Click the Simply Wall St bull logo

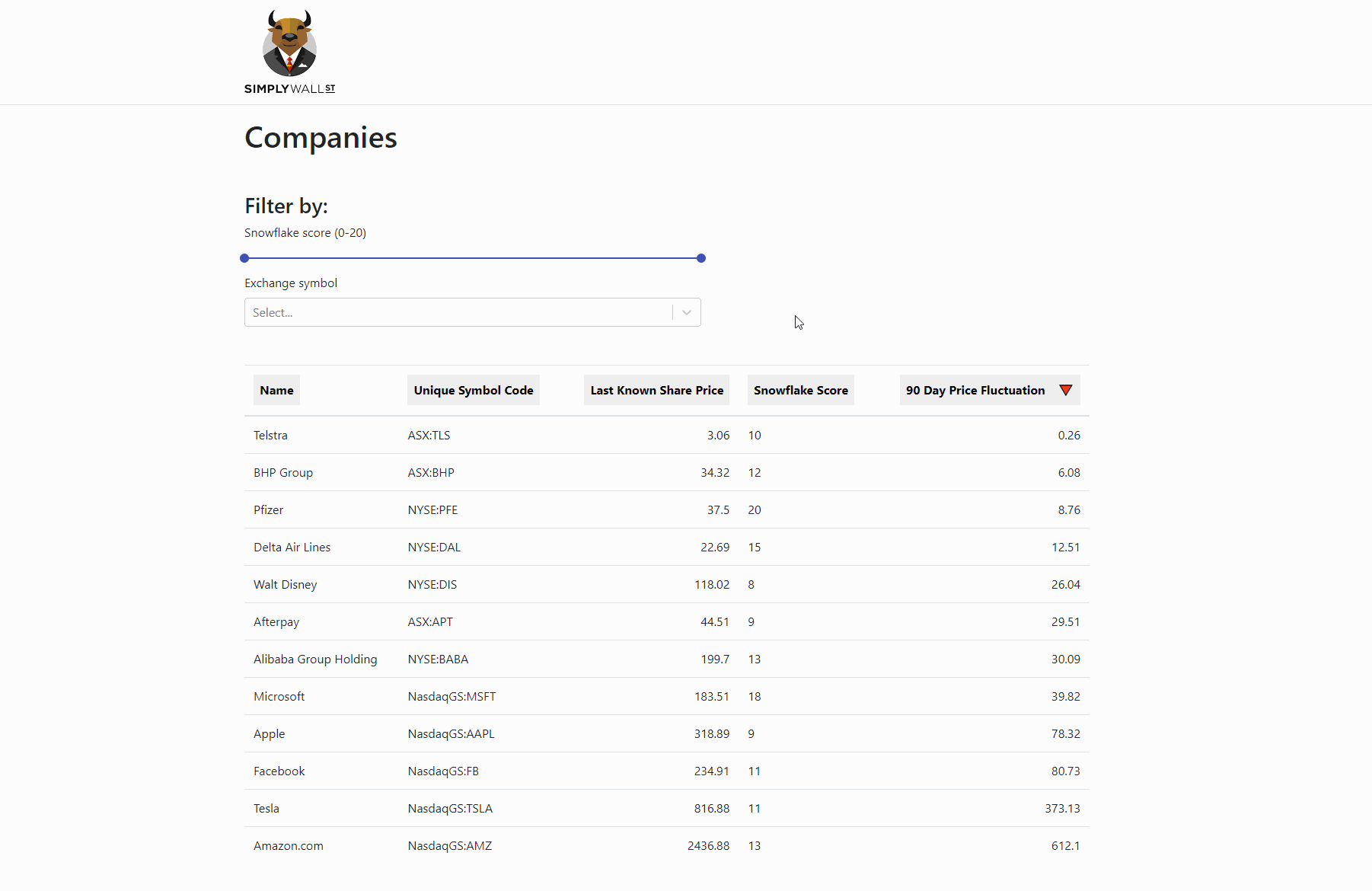pos(289,43)
